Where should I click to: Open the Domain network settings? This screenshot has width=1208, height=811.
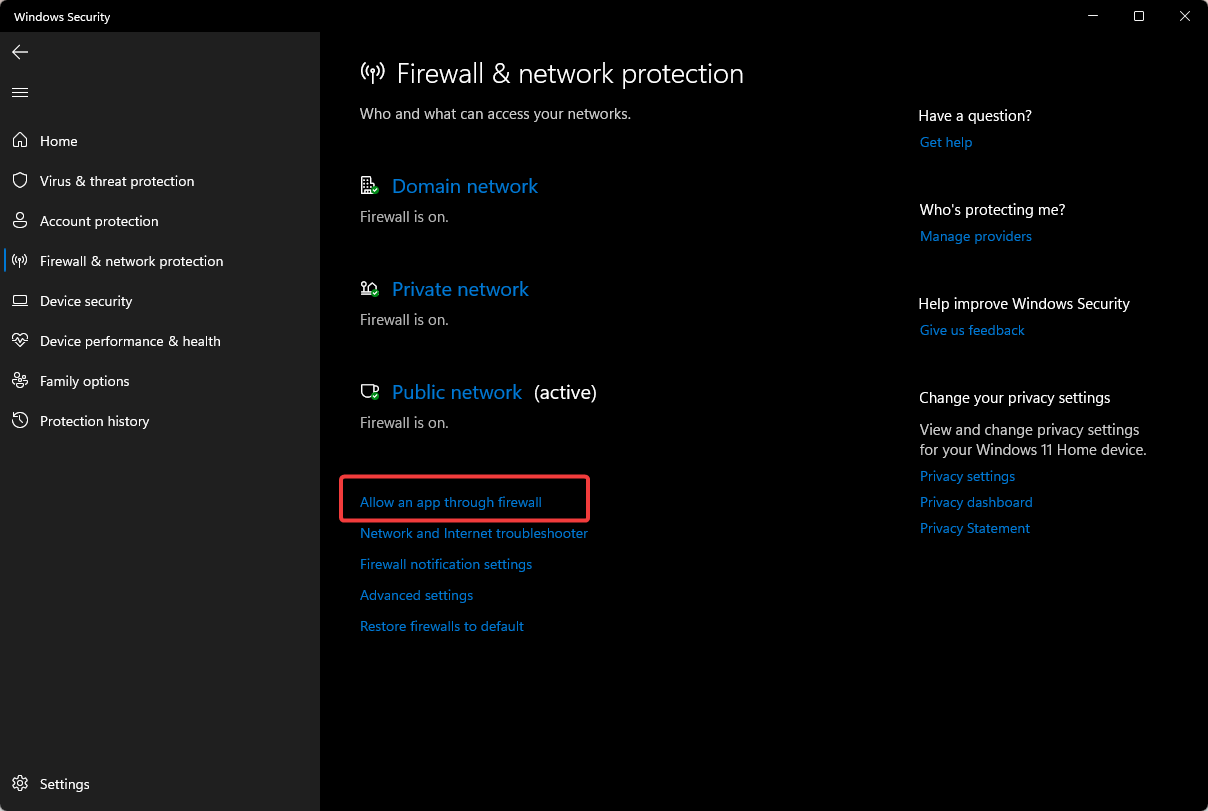tap(464, 186)
